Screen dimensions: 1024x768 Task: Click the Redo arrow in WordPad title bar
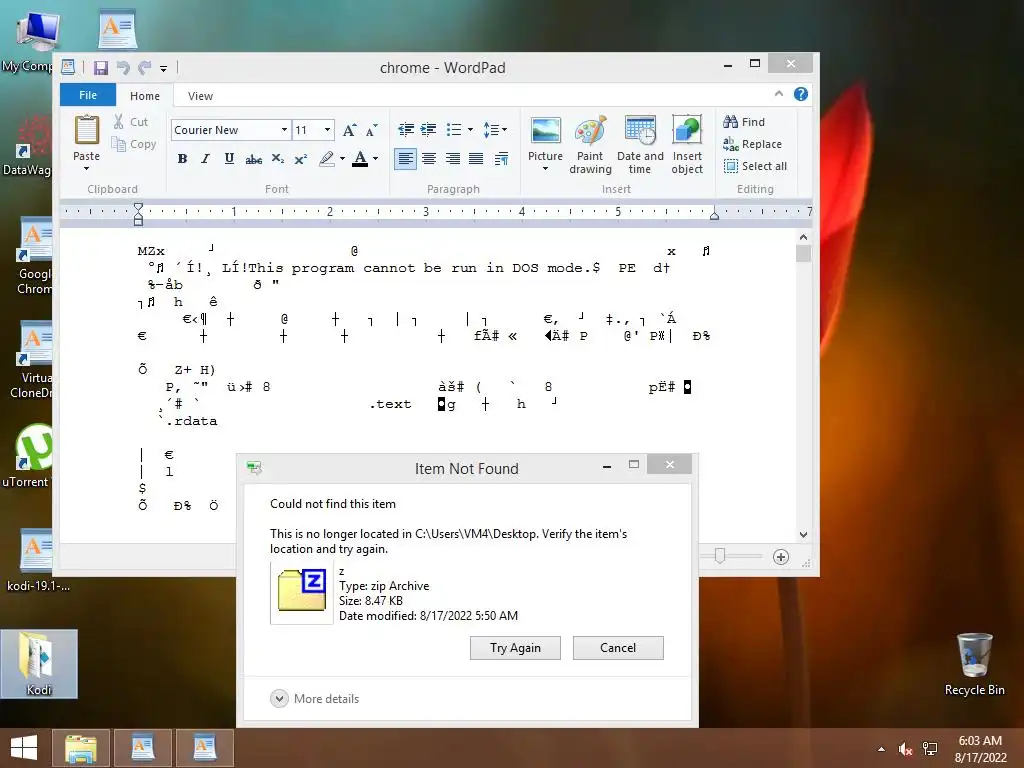point(144,67)
